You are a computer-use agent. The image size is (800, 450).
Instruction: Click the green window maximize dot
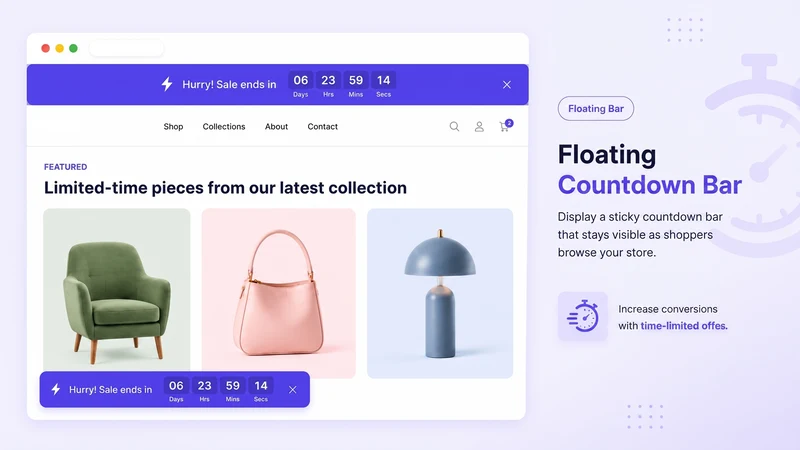pos(73,48)
